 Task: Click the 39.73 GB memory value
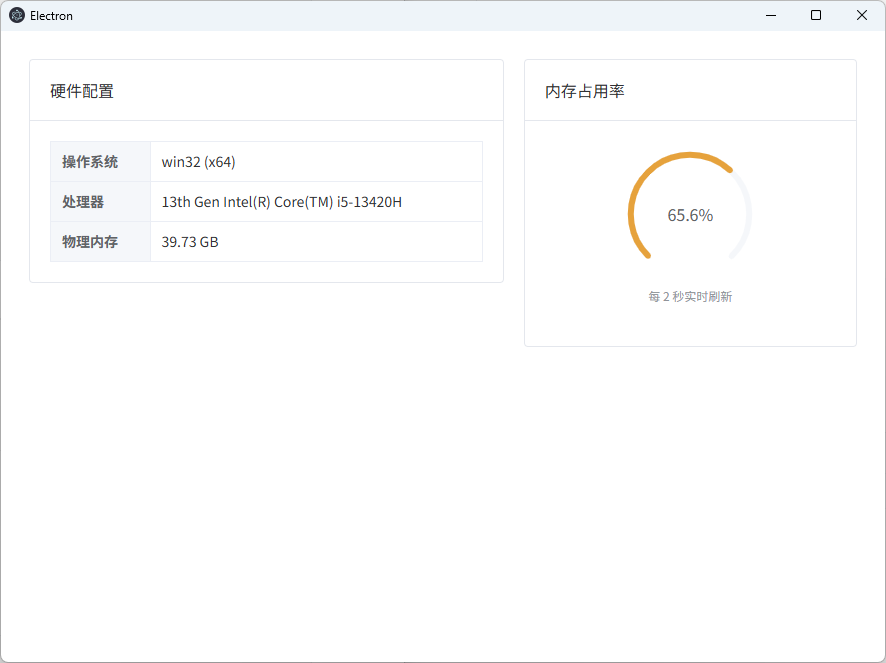190,242
